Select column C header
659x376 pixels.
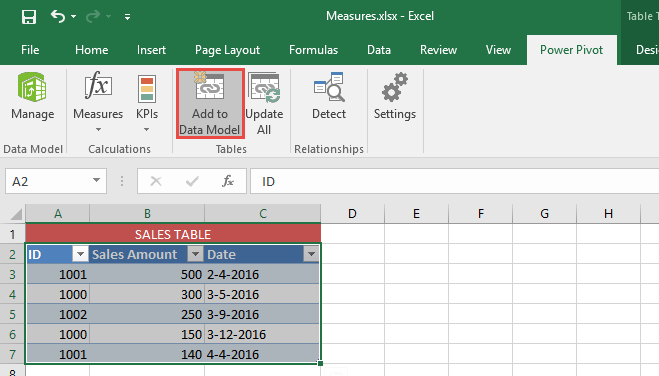pyautogui.click(x=263, y=214)
